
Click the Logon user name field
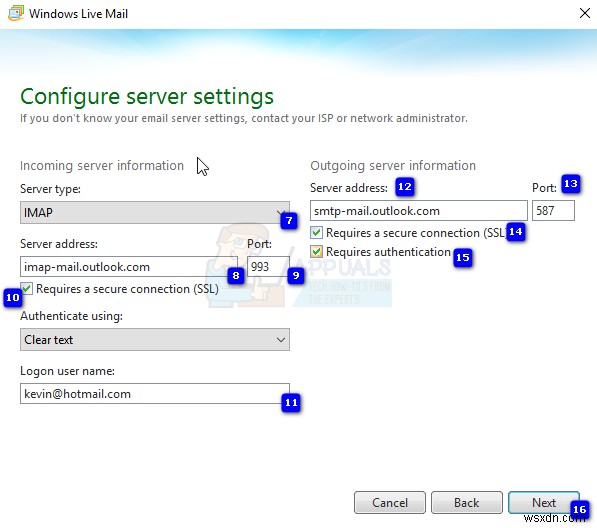pyautogui.click(x=155, y=394)
